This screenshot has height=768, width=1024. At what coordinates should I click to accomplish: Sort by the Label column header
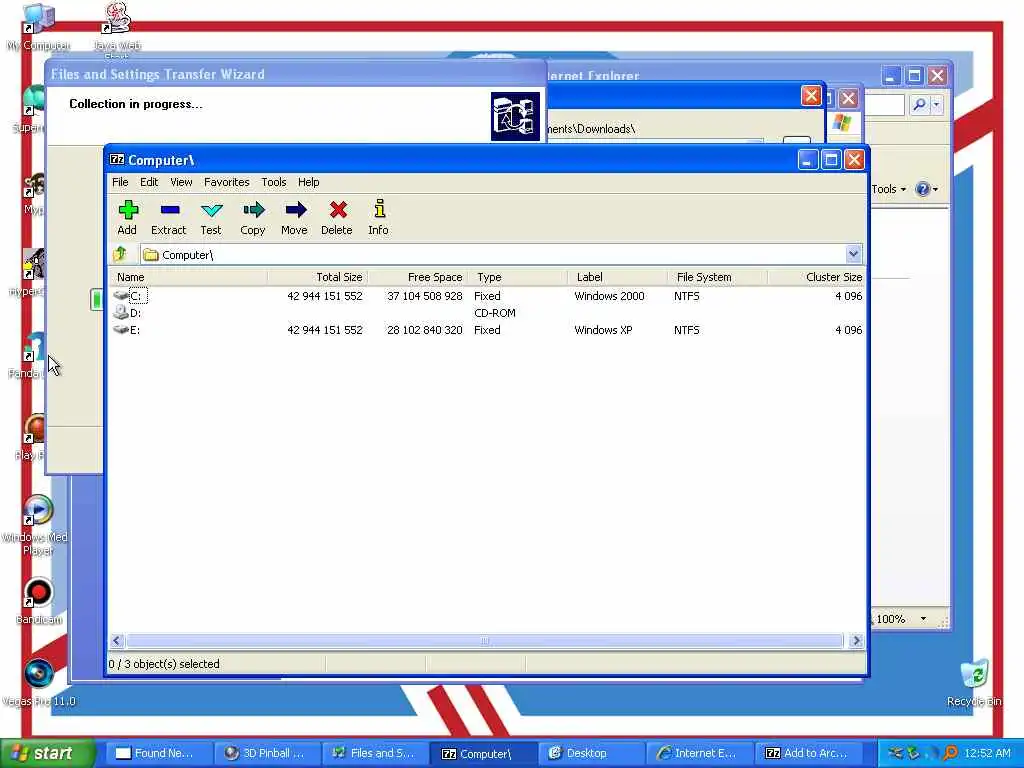(617, 277)
